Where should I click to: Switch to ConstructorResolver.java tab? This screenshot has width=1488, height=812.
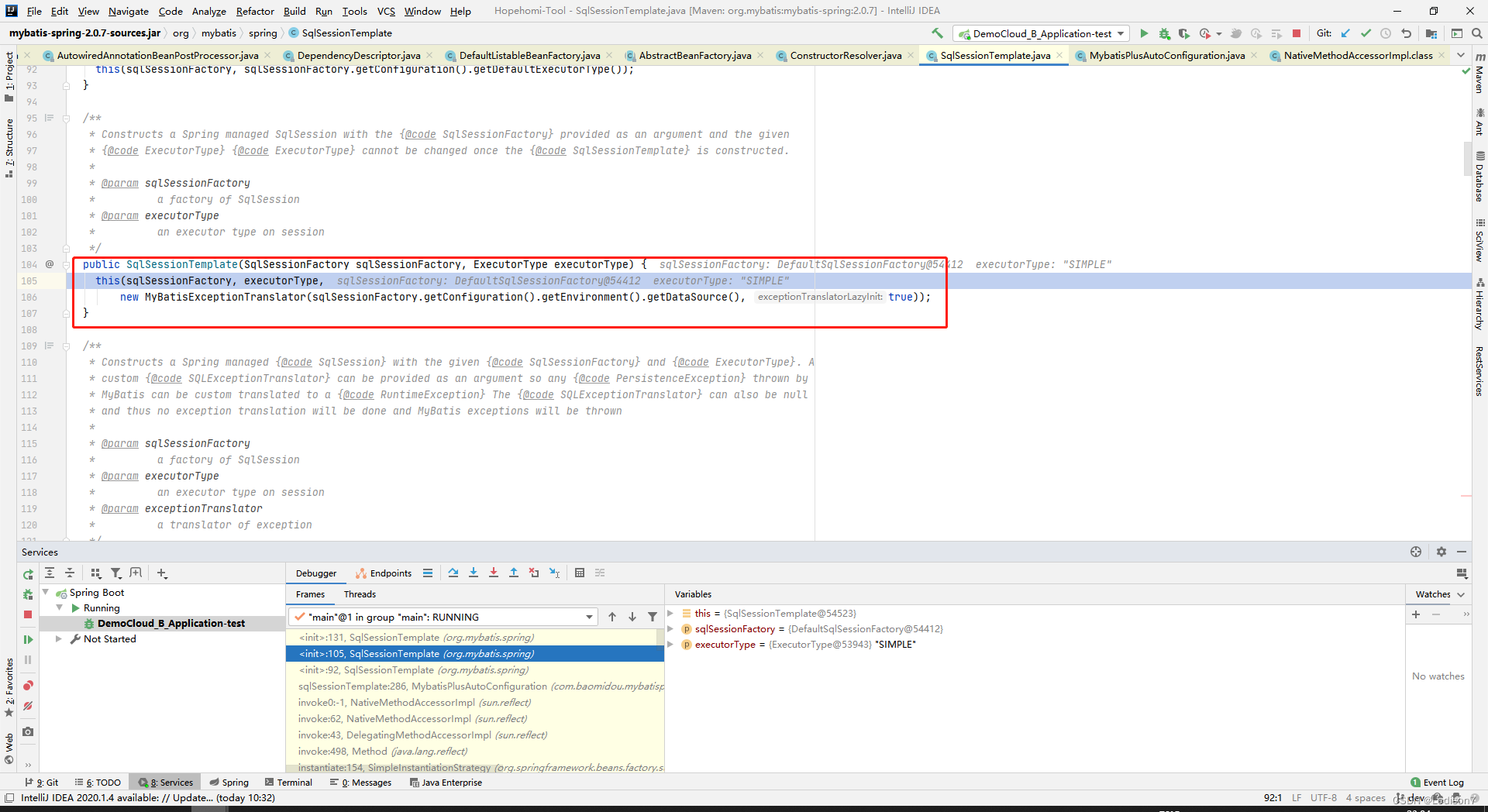coord(846,55)
